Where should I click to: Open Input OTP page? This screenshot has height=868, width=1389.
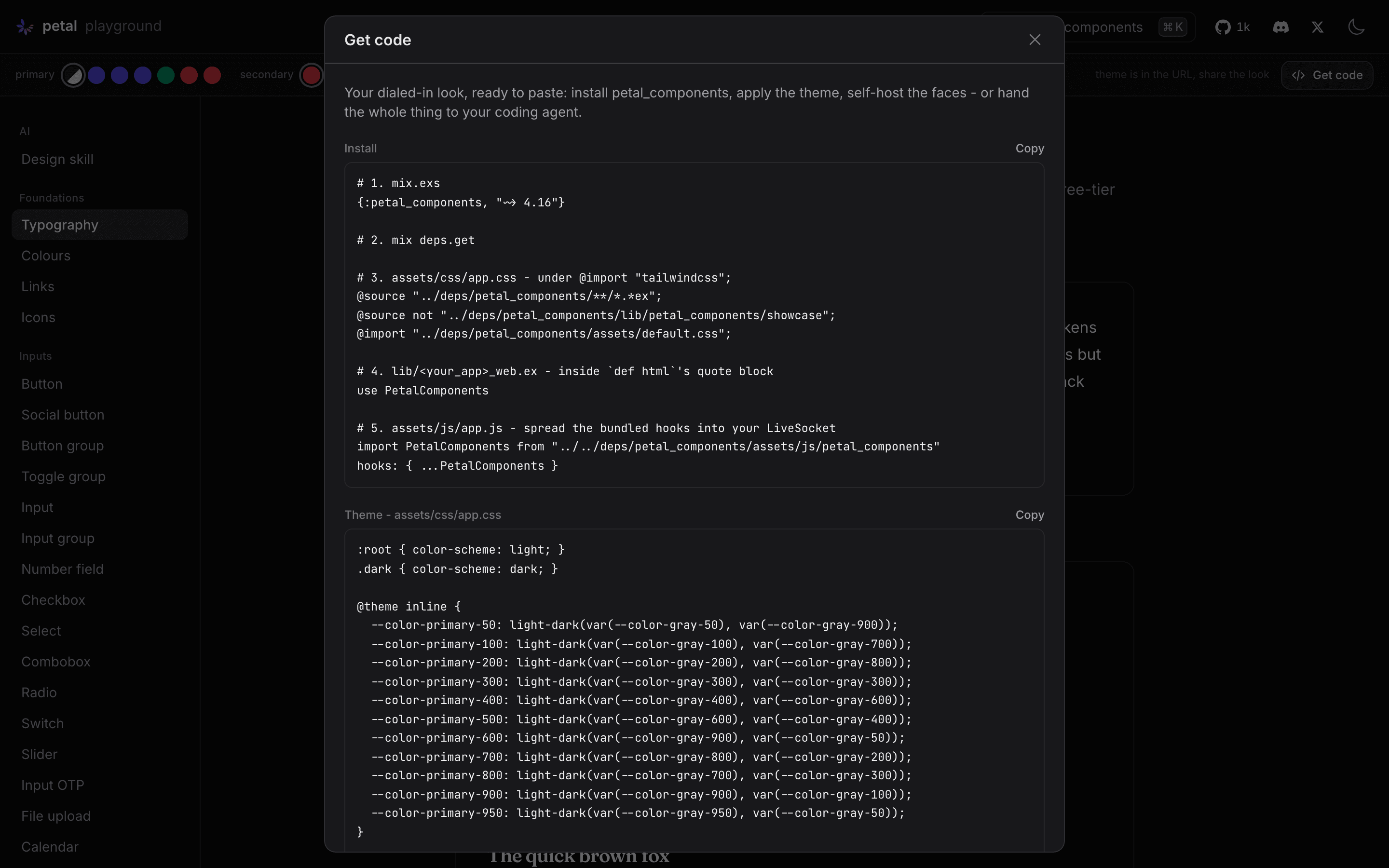pos(100,786)
